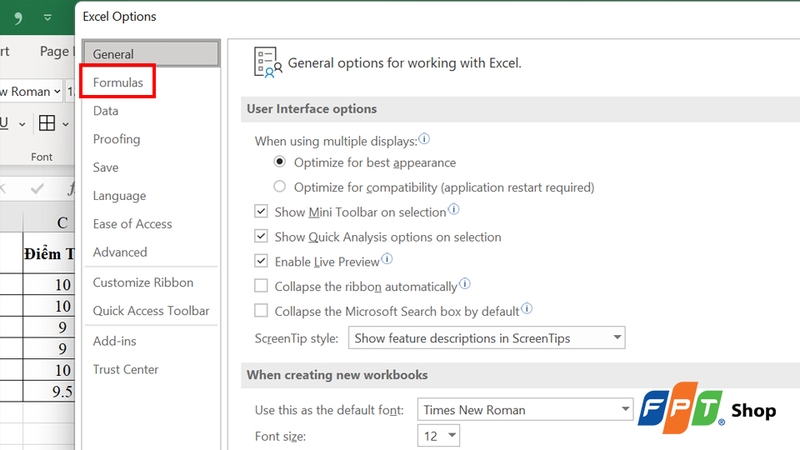Click the Page Layout ribbon tab
This screenshot has height=450, width=800.
pos(56,52)
